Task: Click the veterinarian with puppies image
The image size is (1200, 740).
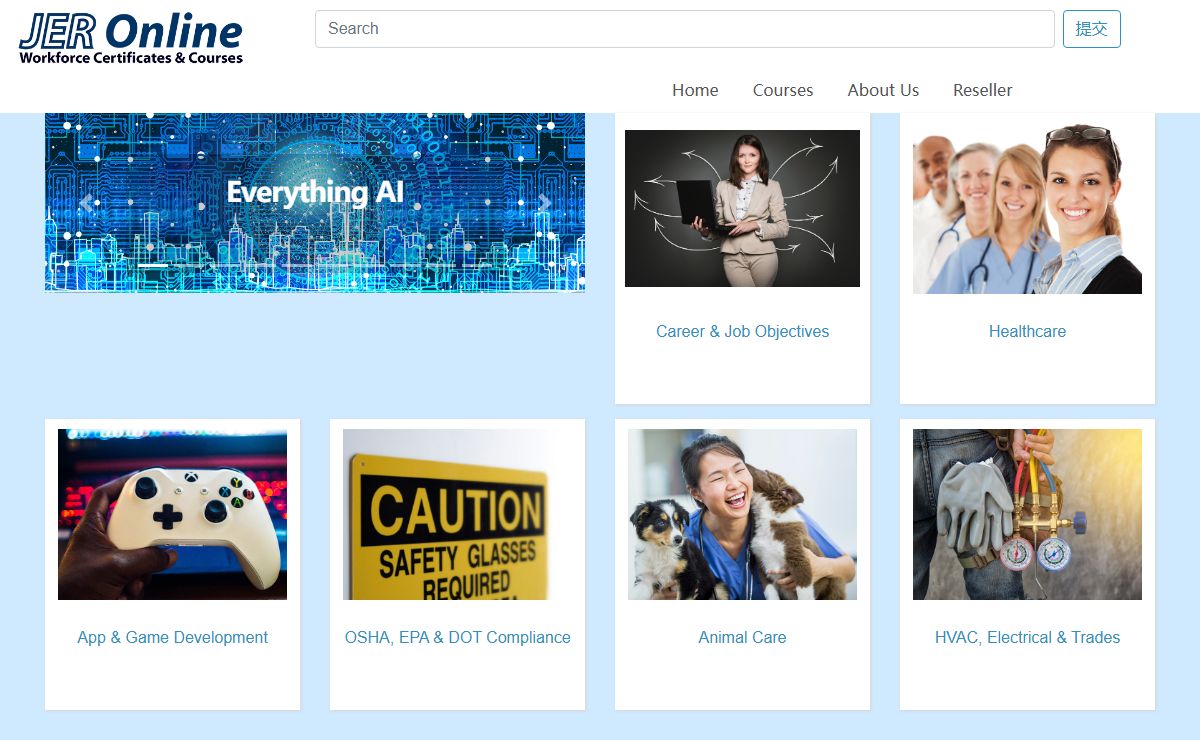Action: coord(742,514)
